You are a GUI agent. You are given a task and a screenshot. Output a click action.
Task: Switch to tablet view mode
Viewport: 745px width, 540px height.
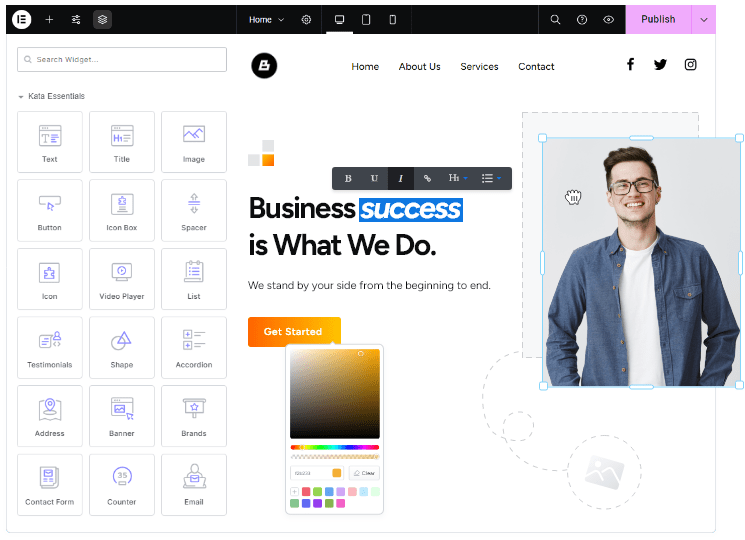366,19
